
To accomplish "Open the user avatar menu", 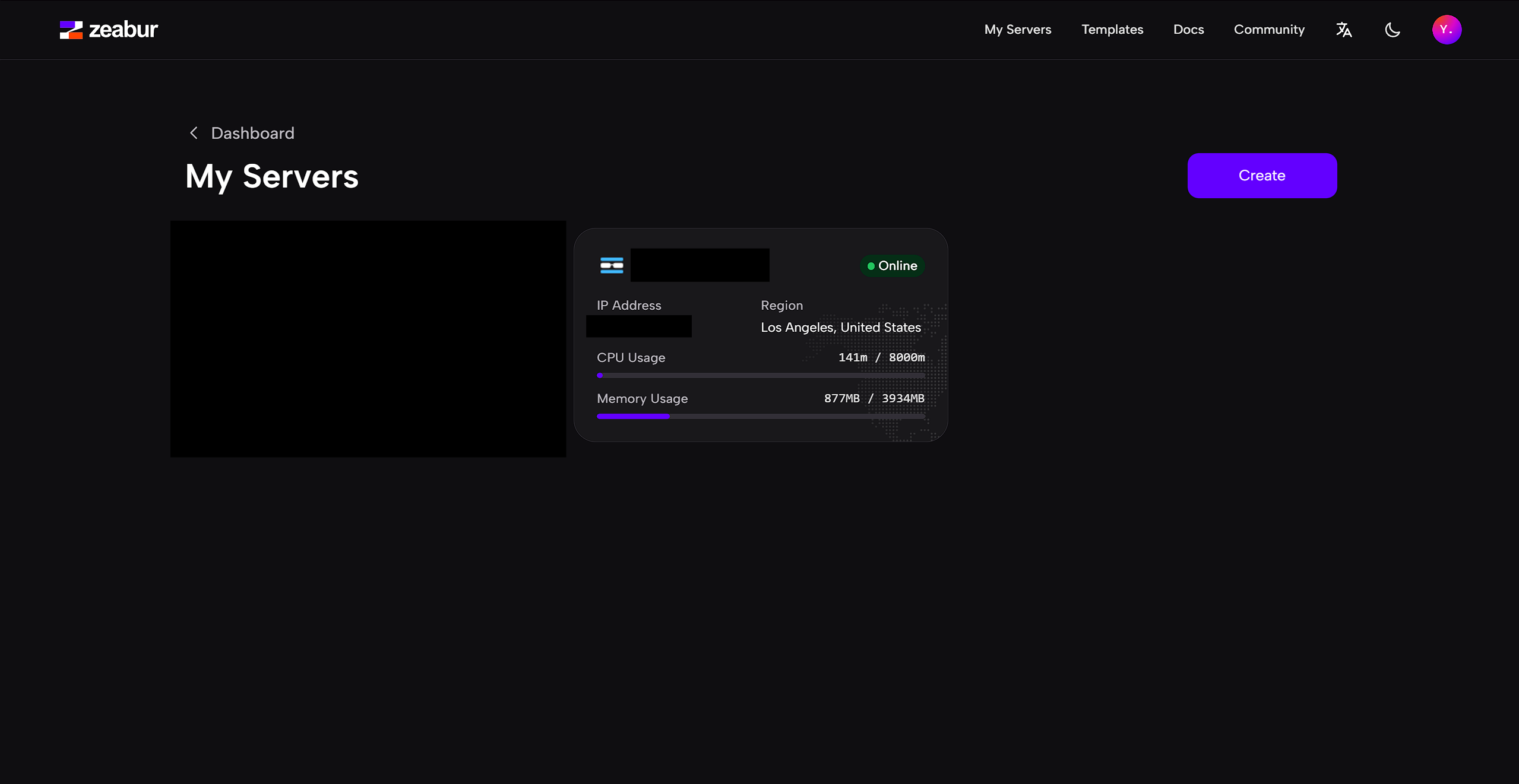I will coord(1447,30).
